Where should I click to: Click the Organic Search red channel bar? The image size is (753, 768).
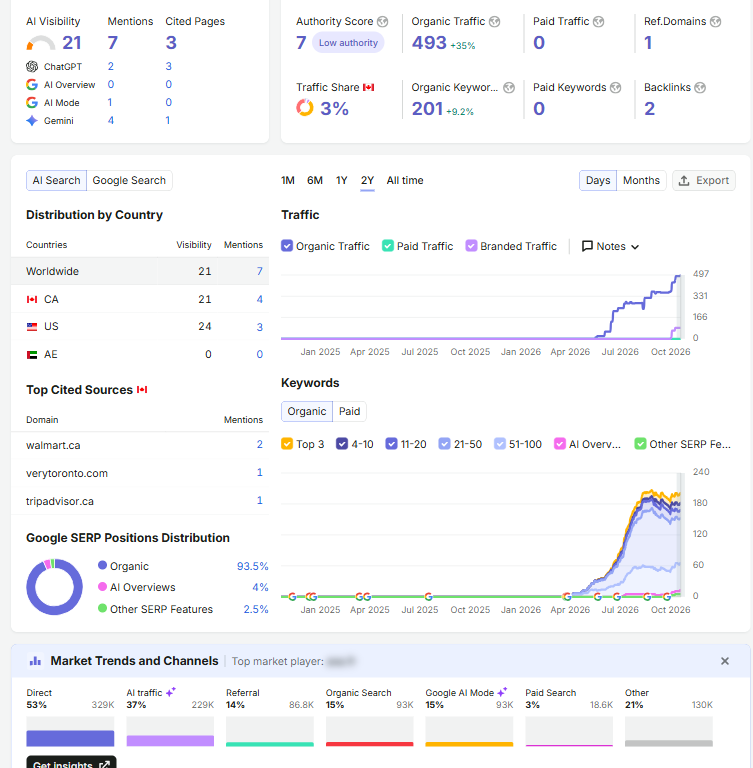click(x=369, y=744)
